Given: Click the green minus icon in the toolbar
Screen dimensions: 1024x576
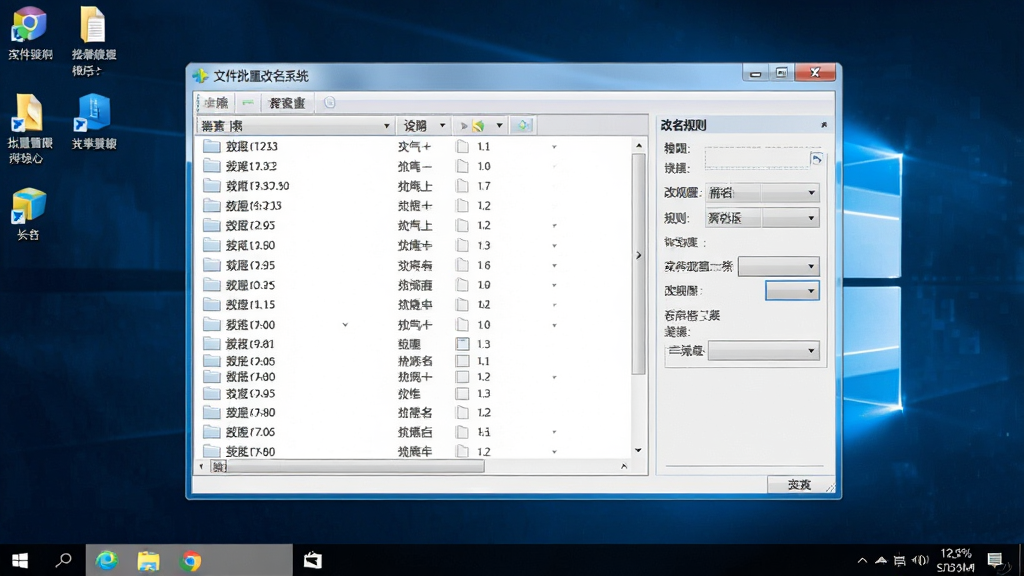Looking at the screenshot, I should coord(248,103).
